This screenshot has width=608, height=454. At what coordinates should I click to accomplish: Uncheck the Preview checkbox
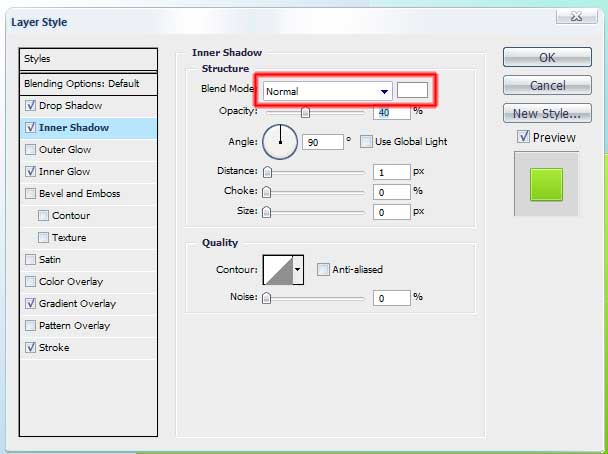click(523, 137)
